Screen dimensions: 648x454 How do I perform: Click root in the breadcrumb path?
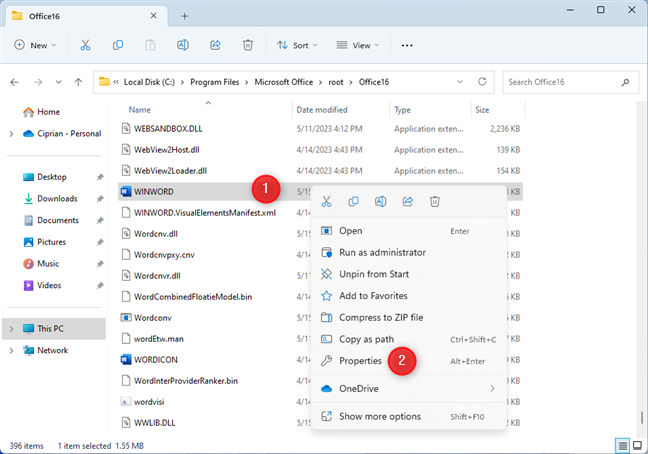pos(336,82)
